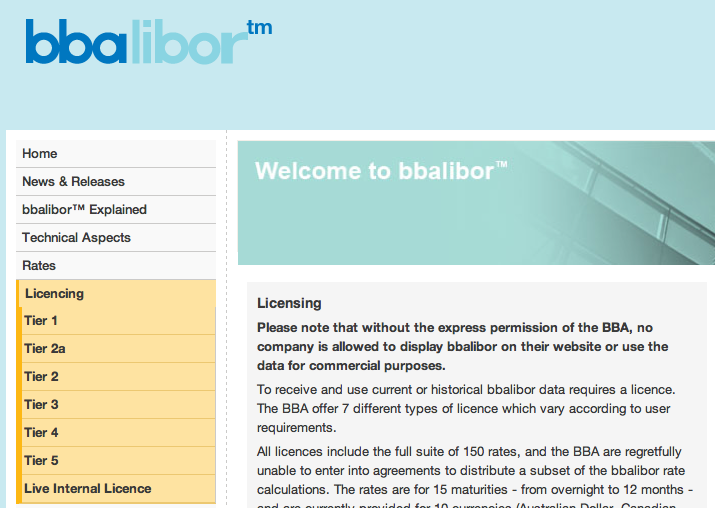Open Tier 1 licence page

point(116,321)
